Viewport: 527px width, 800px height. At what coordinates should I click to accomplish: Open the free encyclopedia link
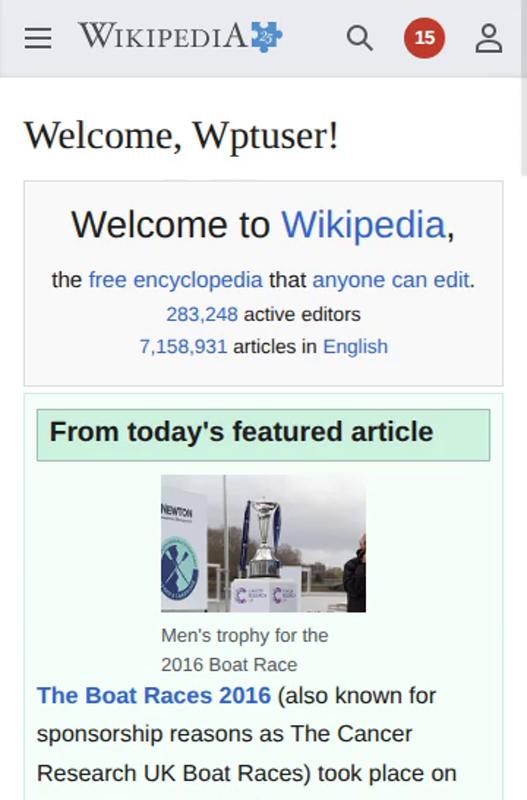coord(175,280)
